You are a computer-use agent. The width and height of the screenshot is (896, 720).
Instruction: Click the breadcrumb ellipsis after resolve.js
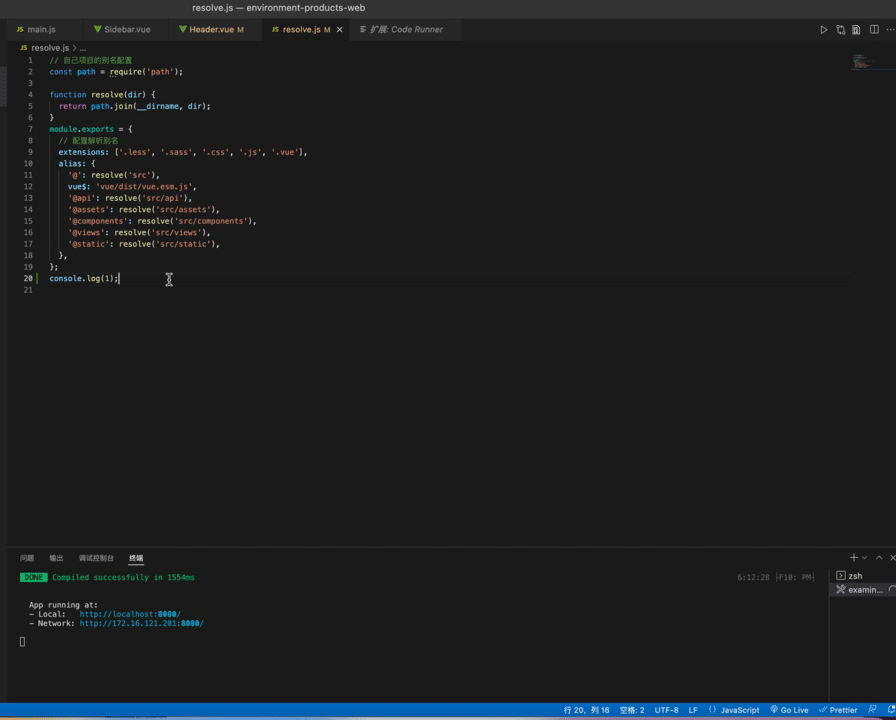(83, 48)
